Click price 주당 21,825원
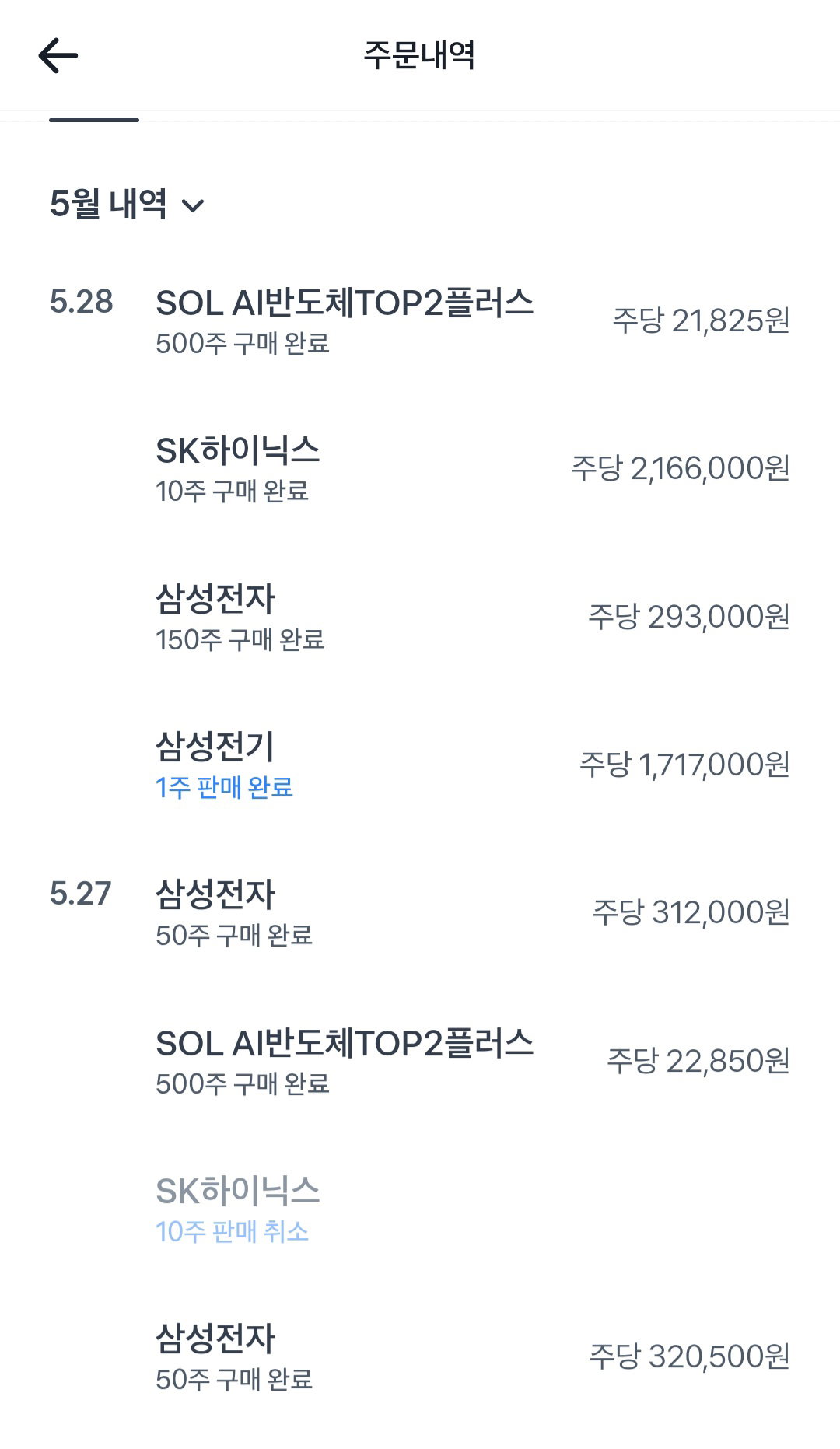Screen dimensions: 840x1449 click(702, 320)
